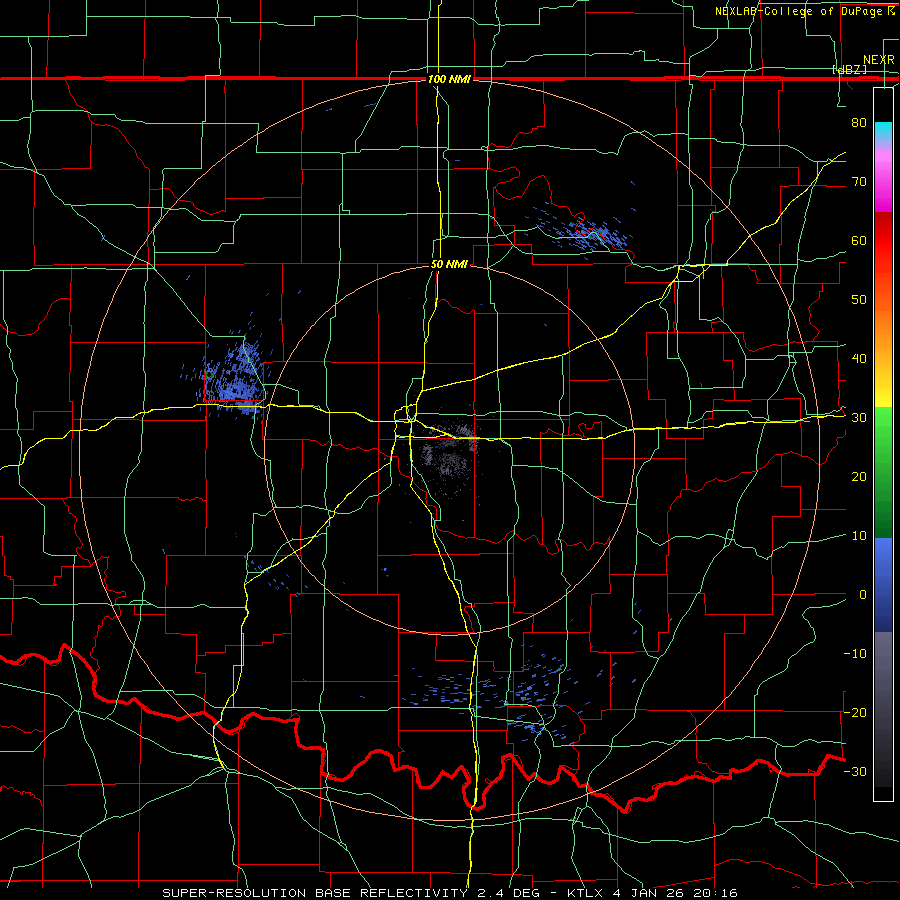Pick the magenta-pink segment of color bar
This screenshot has height=900, width=900.
[883, 178]
